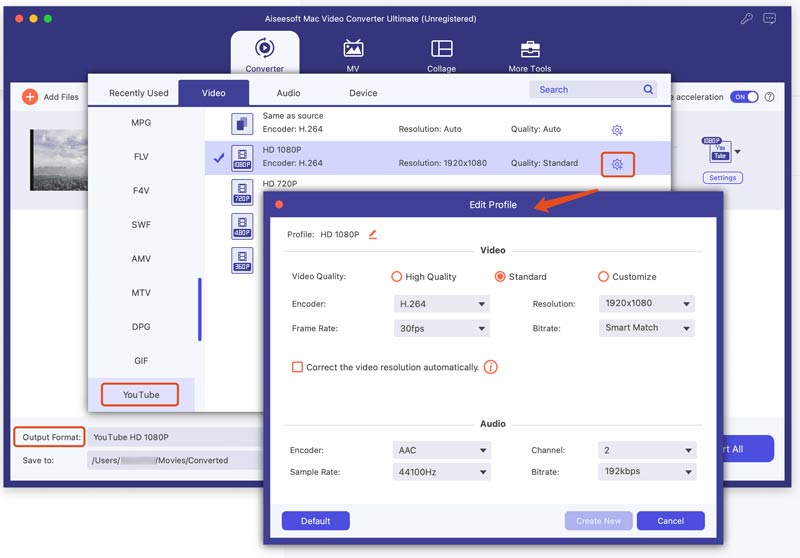Click the key registration icon
The width and height of the screenshot is (800, 558).
point(746,19)
